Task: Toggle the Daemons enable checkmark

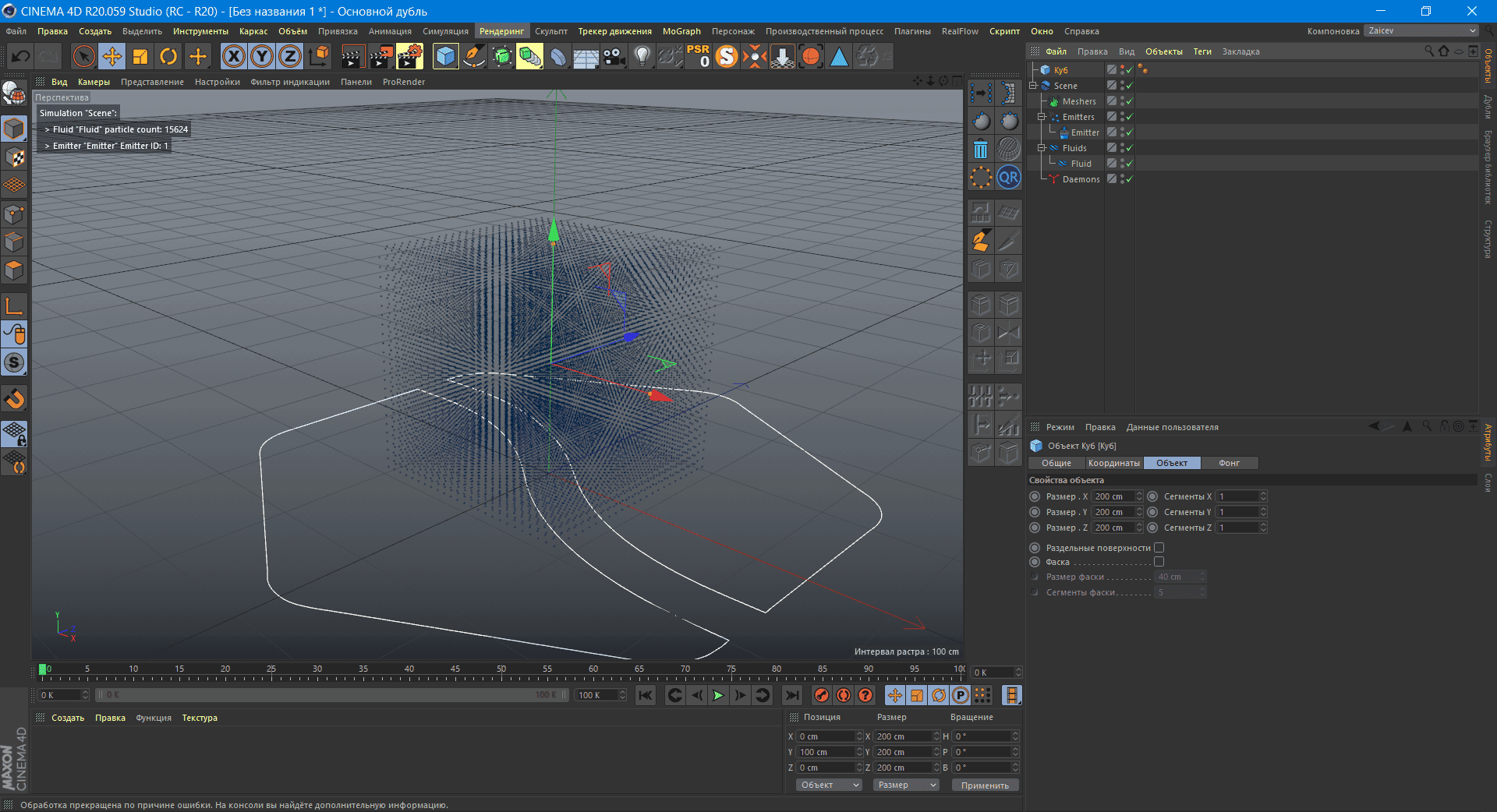Action: click(x=1129, y=179)
